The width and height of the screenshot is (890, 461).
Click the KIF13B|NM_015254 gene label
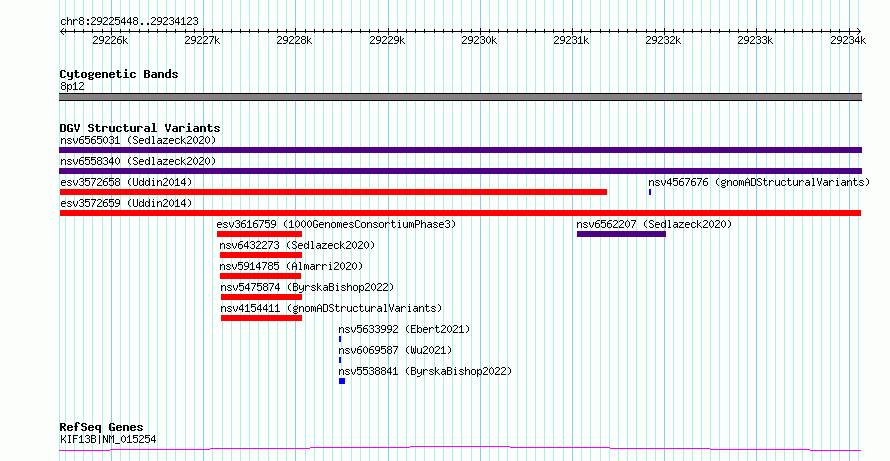tap(108, 439)
